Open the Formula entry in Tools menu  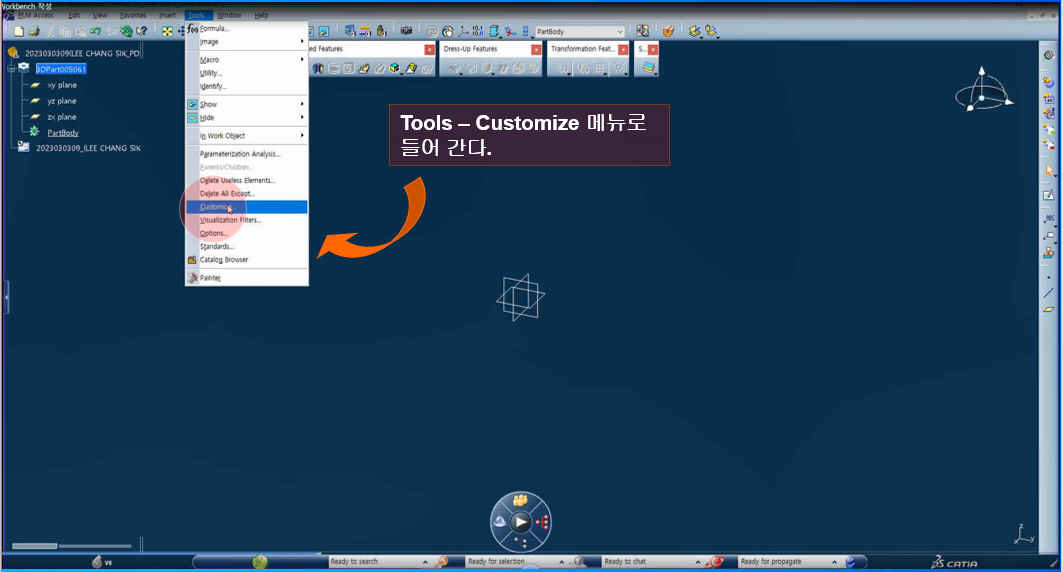(x=247, y=28)
